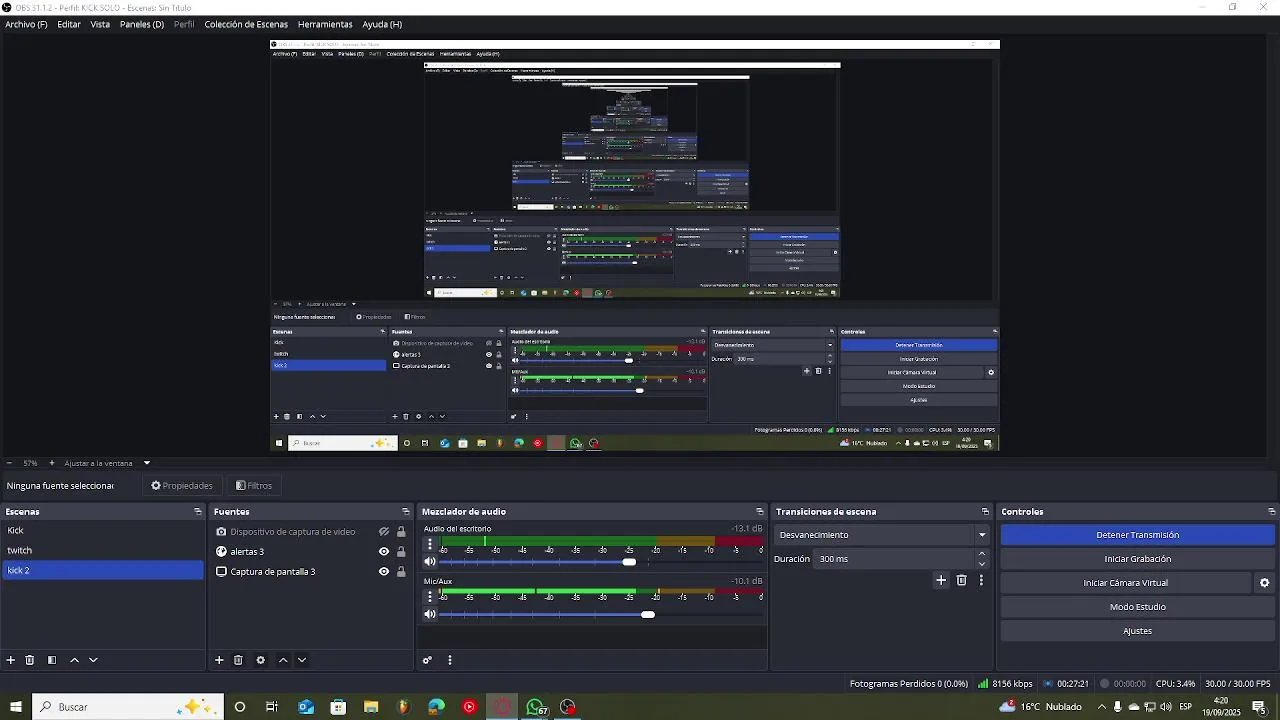Delete selected source trash icon in Fuentes
Viewport: 1280px width, 720px height.
238,660
